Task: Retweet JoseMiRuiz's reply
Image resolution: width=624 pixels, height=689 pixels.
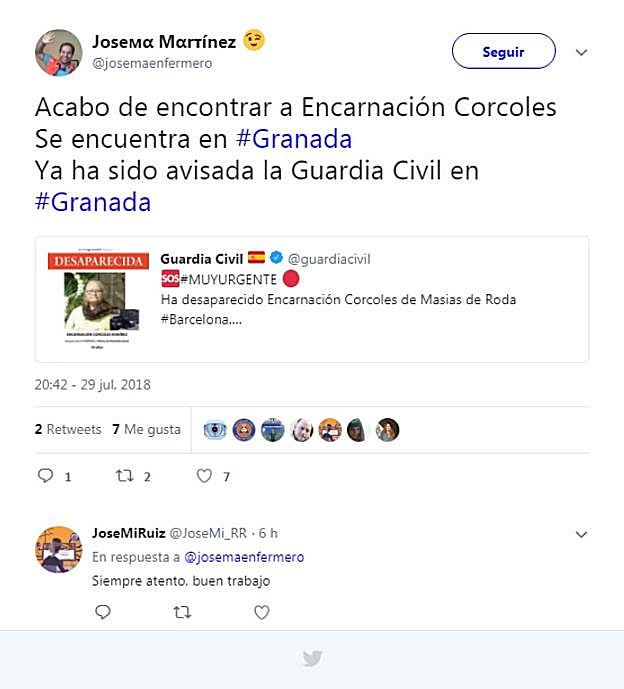Action: tap(182, 612)
